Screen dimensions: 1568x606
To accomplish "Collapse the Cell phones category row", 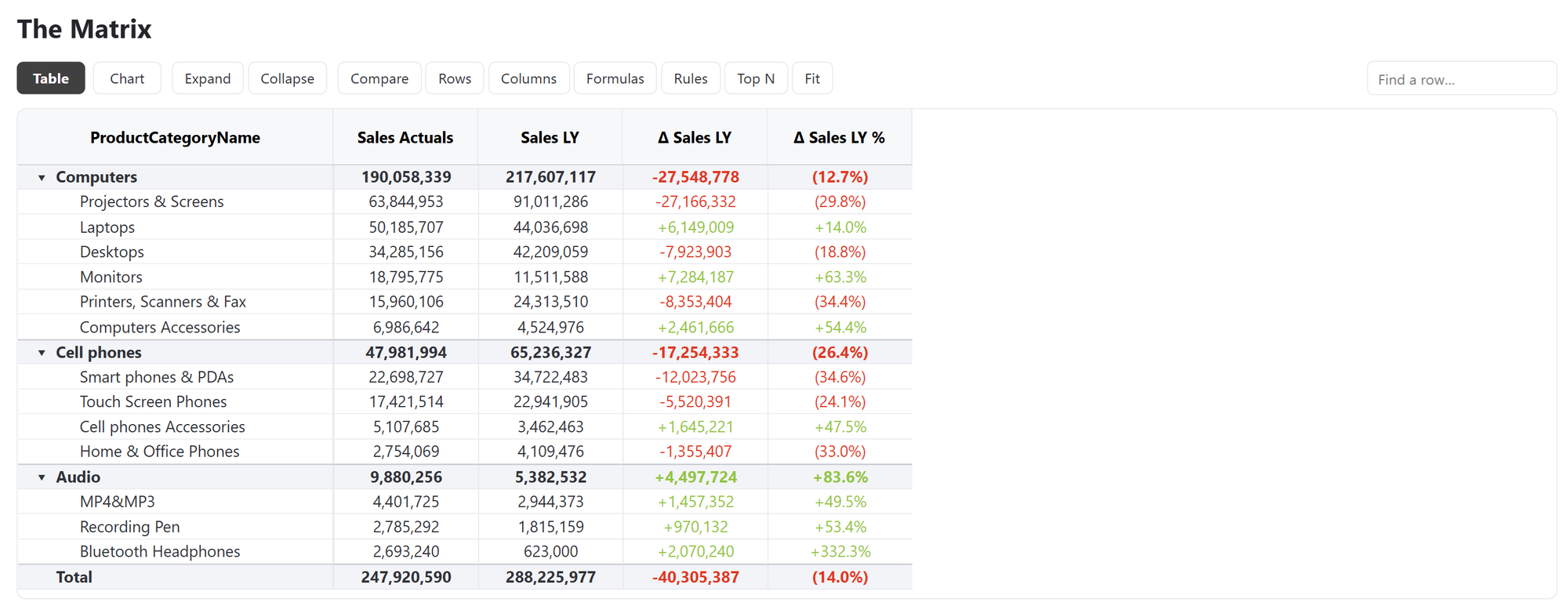I will (x=42, y=353).
